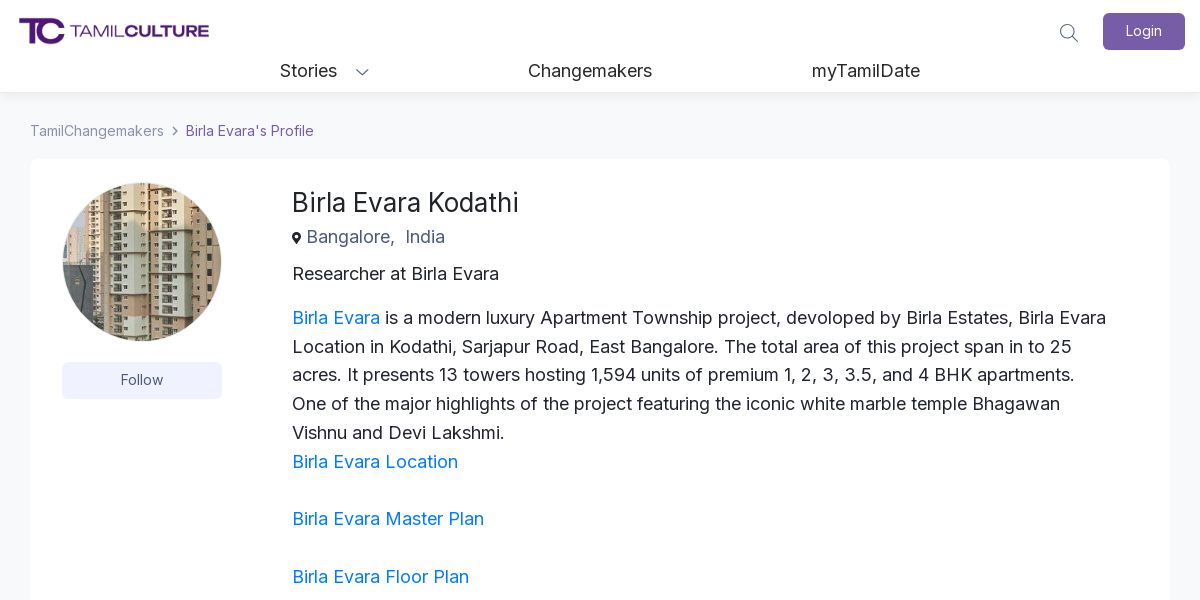The height and width of the screenshot is (600, 1200).
Task: Click the location pin icon near Bangalore
Action: [296, 238]
